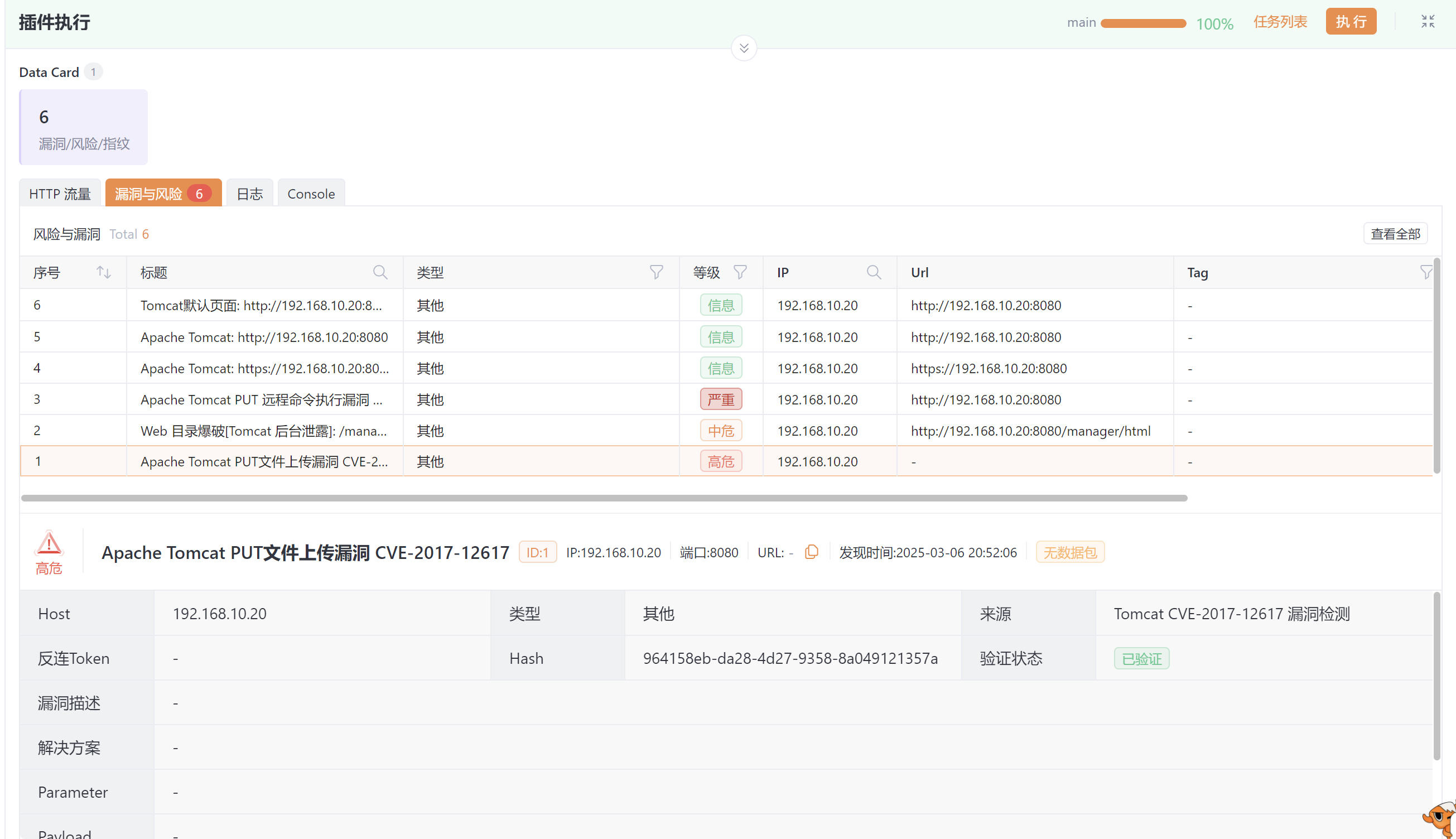Open the 等级 column filter icon
The height and width of the screenshot is (839, 1456).
(x=740, y=272)
